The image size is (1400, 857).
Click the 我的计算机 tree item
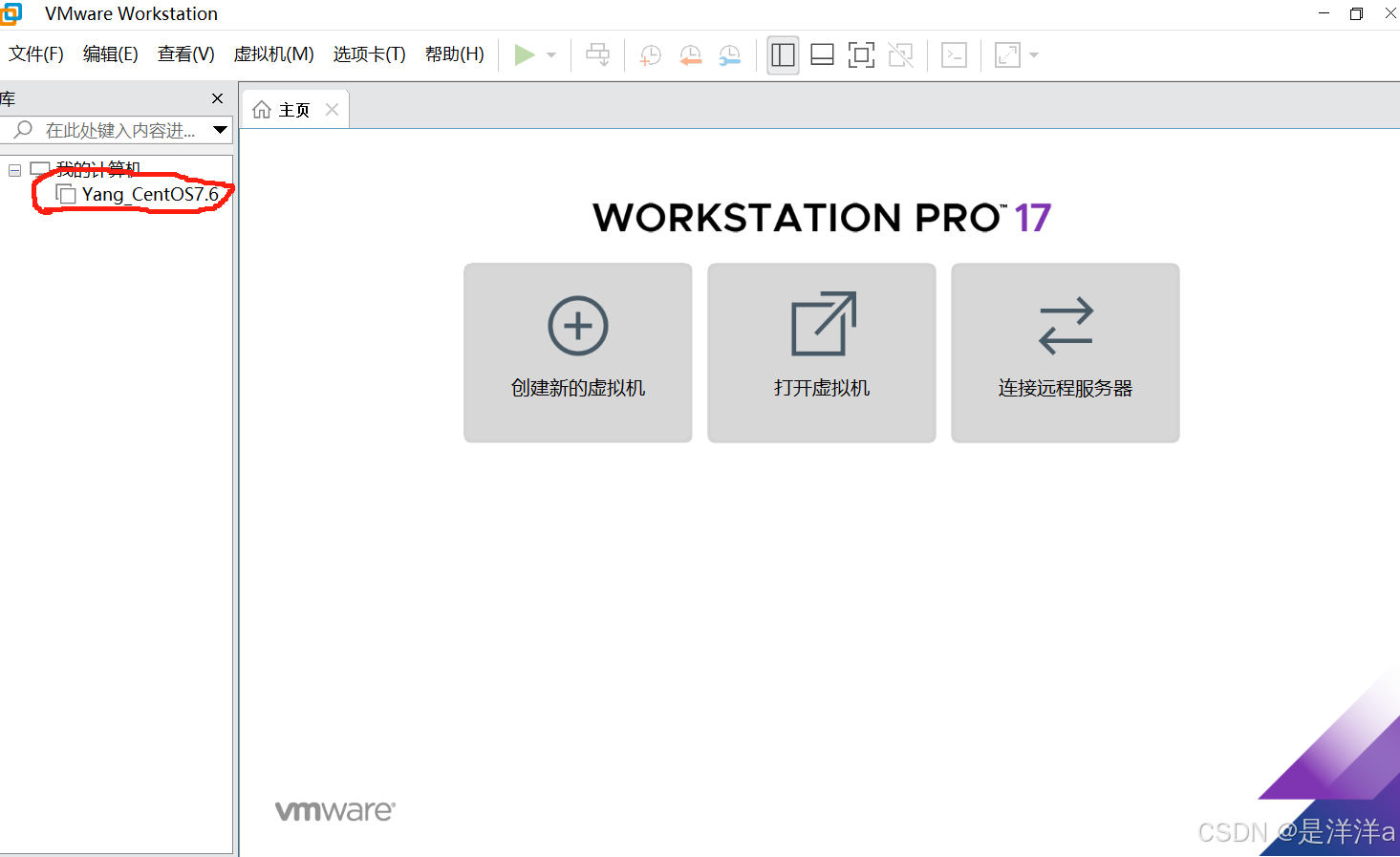coord(97,169)
